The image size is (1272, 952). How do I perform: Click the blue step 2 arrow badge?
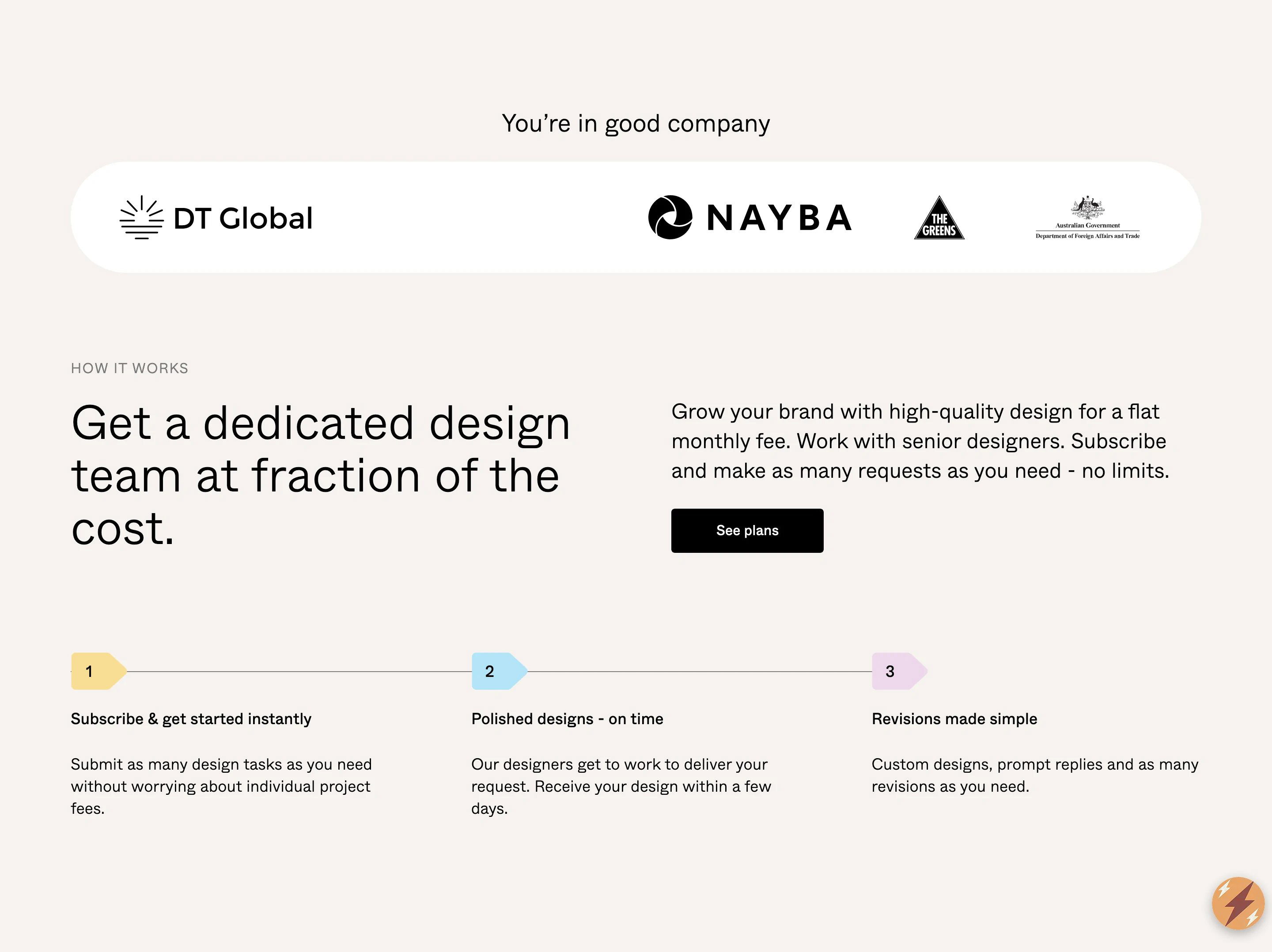(499, 671)
